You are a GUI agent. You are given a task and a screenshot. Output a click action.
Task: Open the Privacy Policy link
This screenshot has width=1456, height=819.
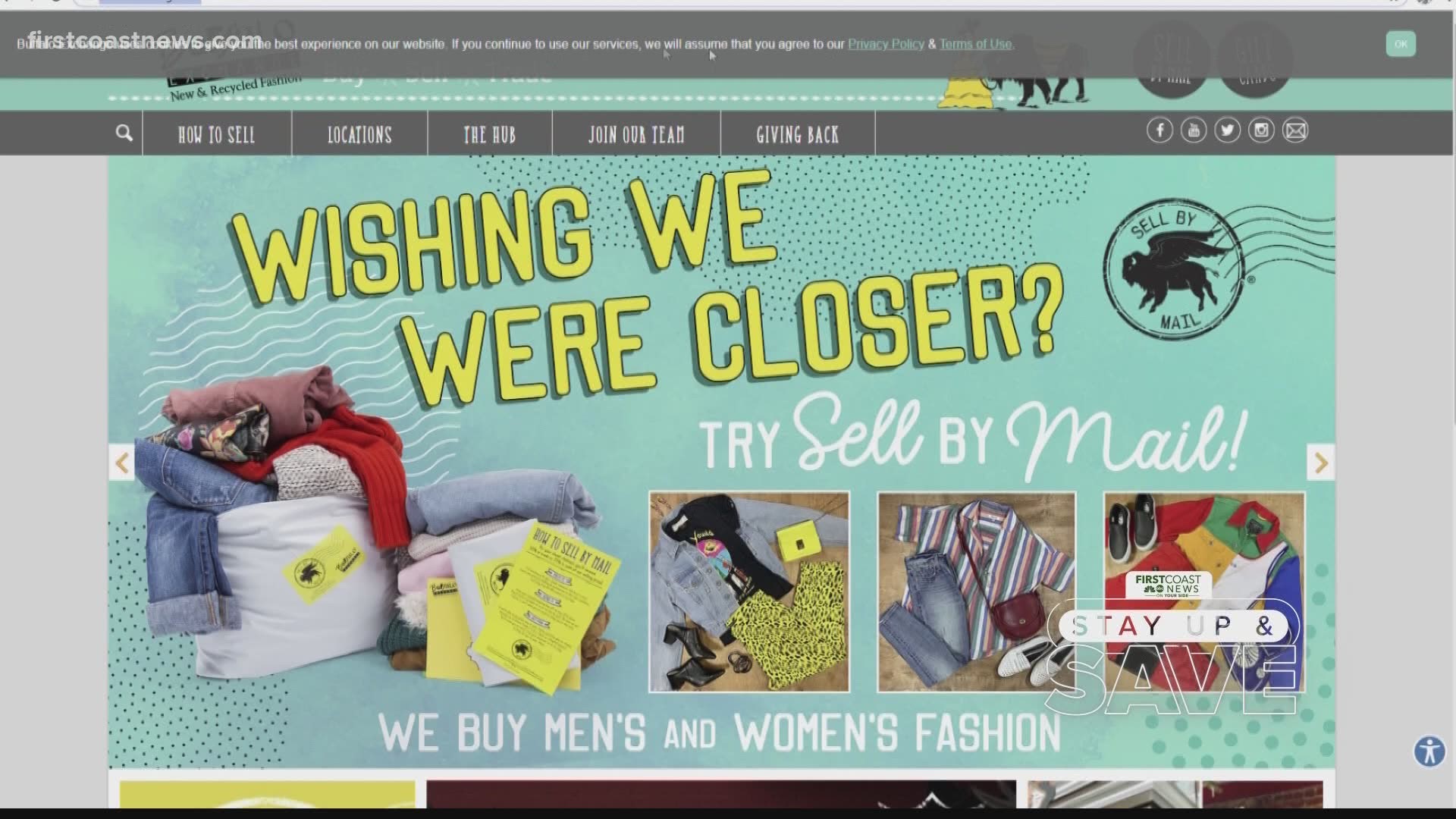(x=886, y=44)
